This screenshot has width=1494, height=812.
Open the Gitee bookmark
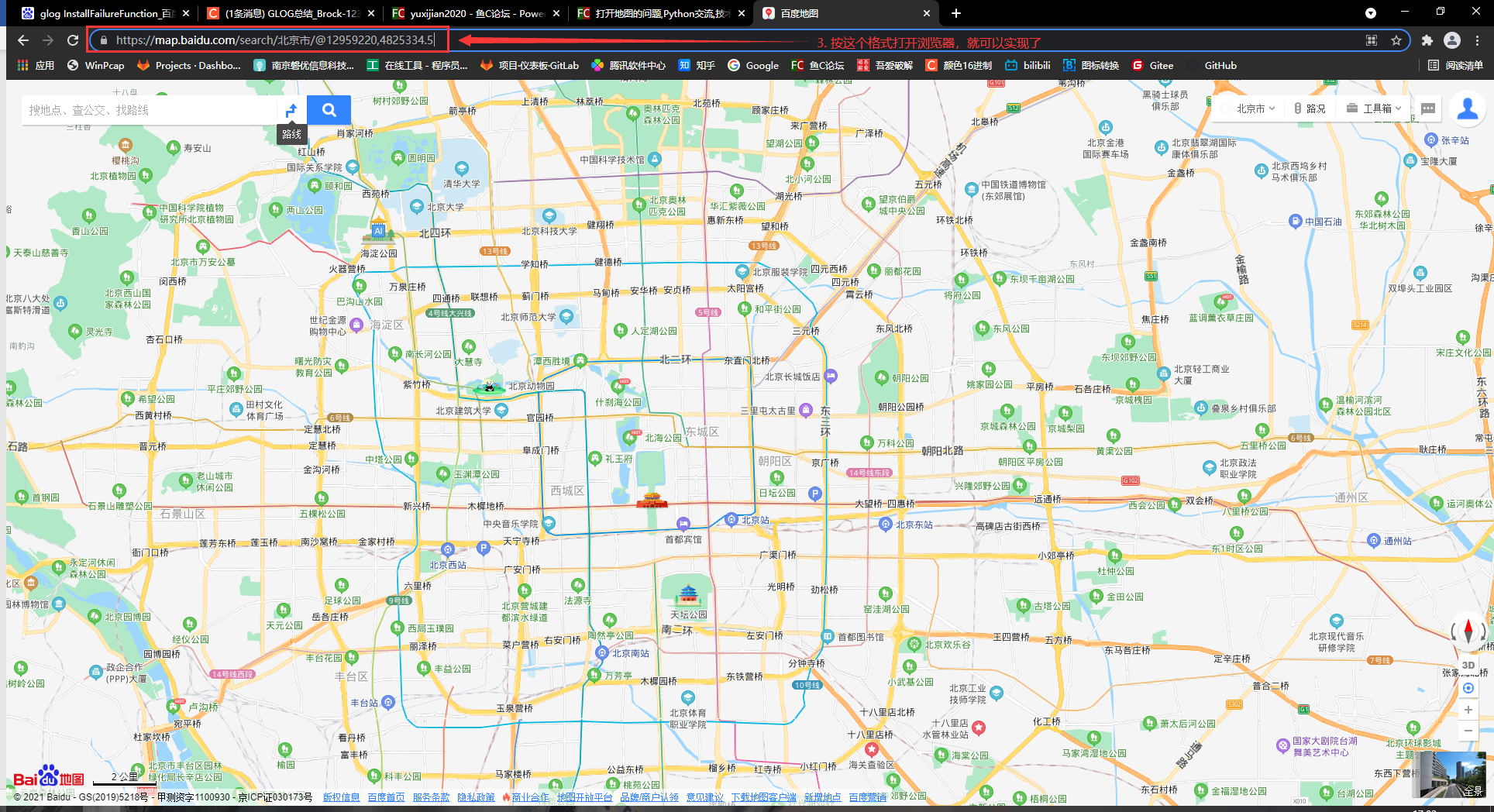click(x=1152, y=65)
